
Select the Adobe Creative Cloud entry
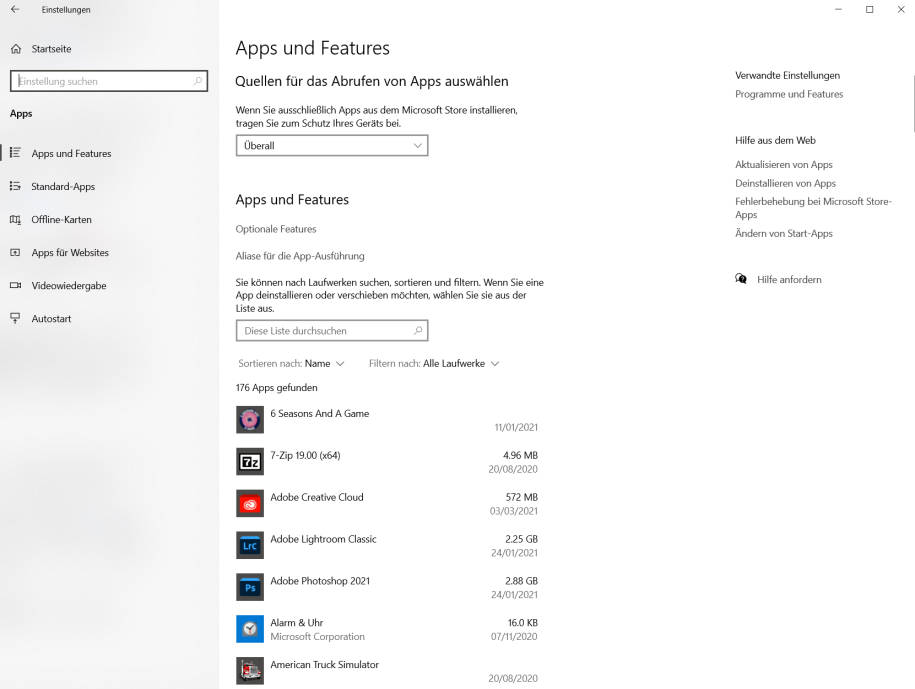[x=387, y=504]
